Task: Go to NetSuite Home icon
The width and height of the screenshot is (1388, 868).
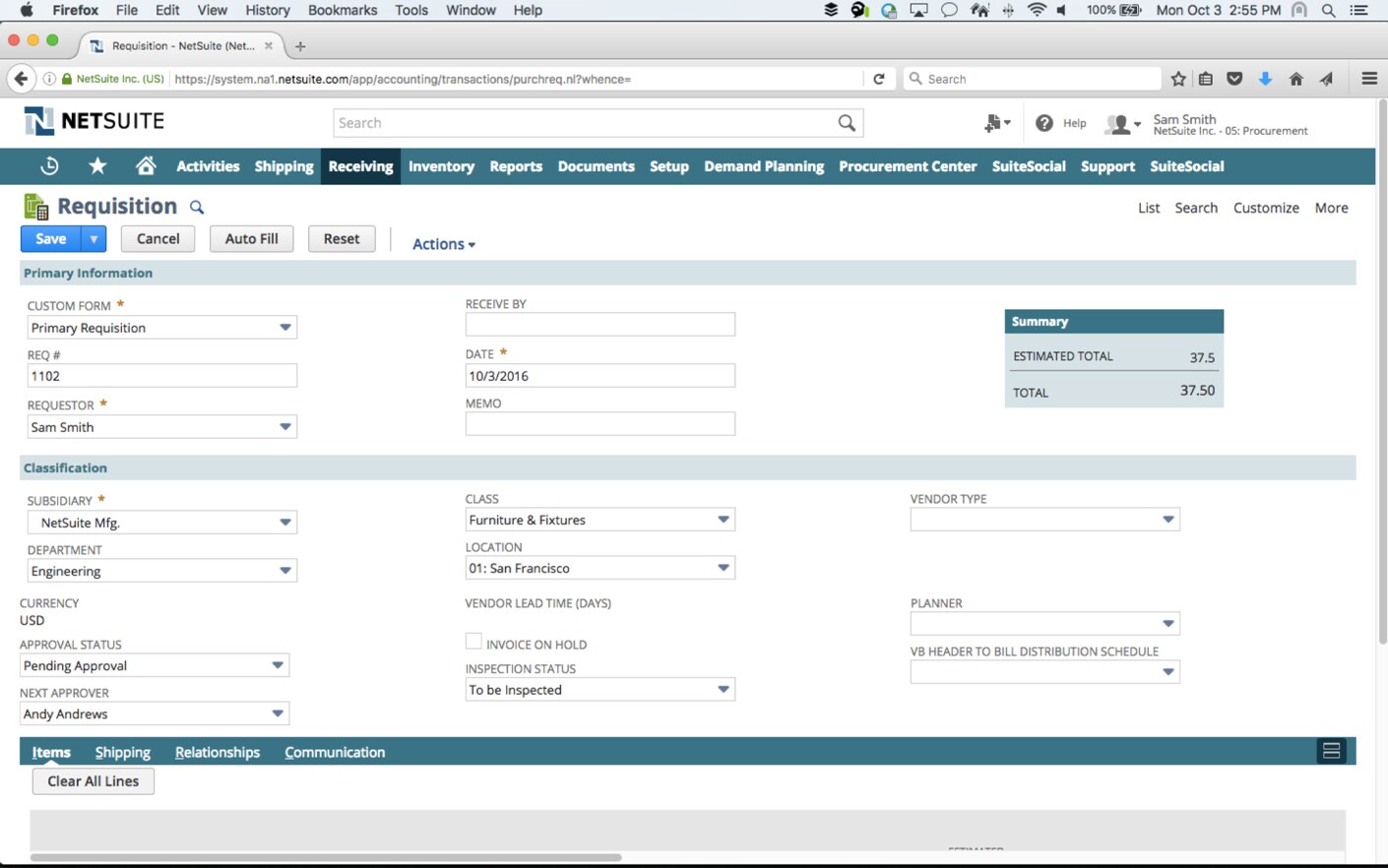Action: 146,165
